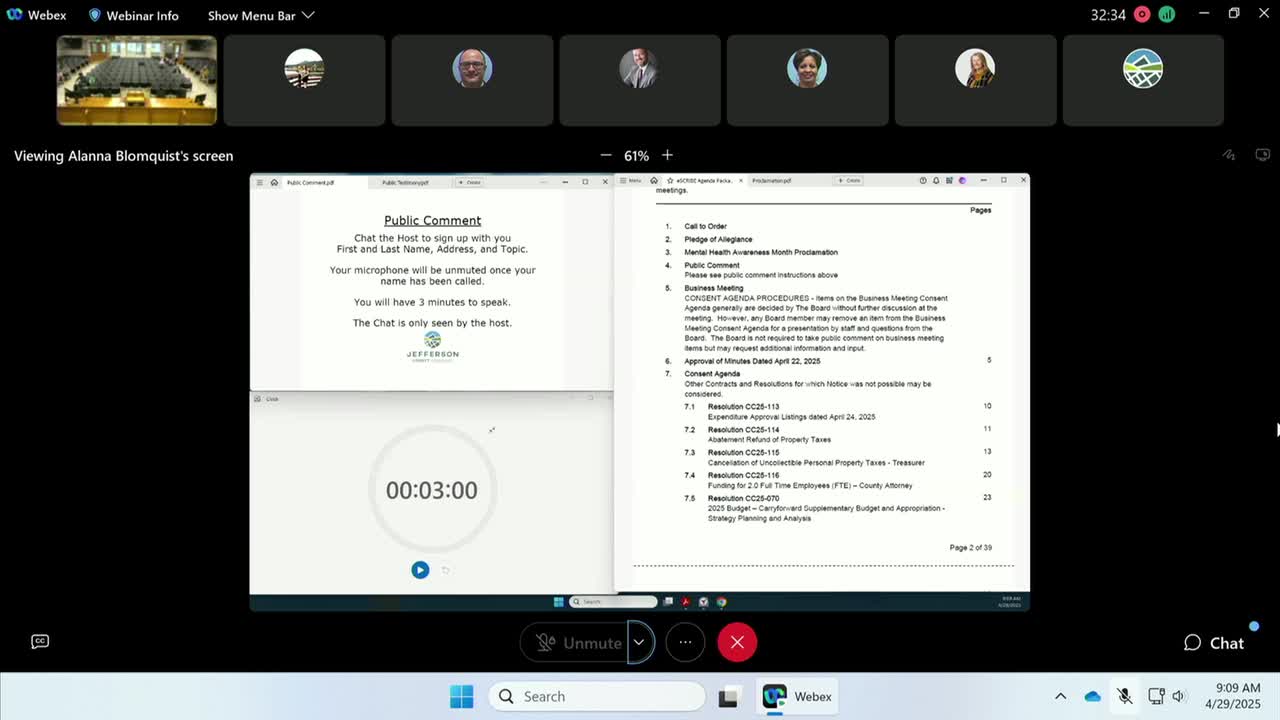Click the red recording indicator icon
1280x720 pixels.
[1142, 15]
